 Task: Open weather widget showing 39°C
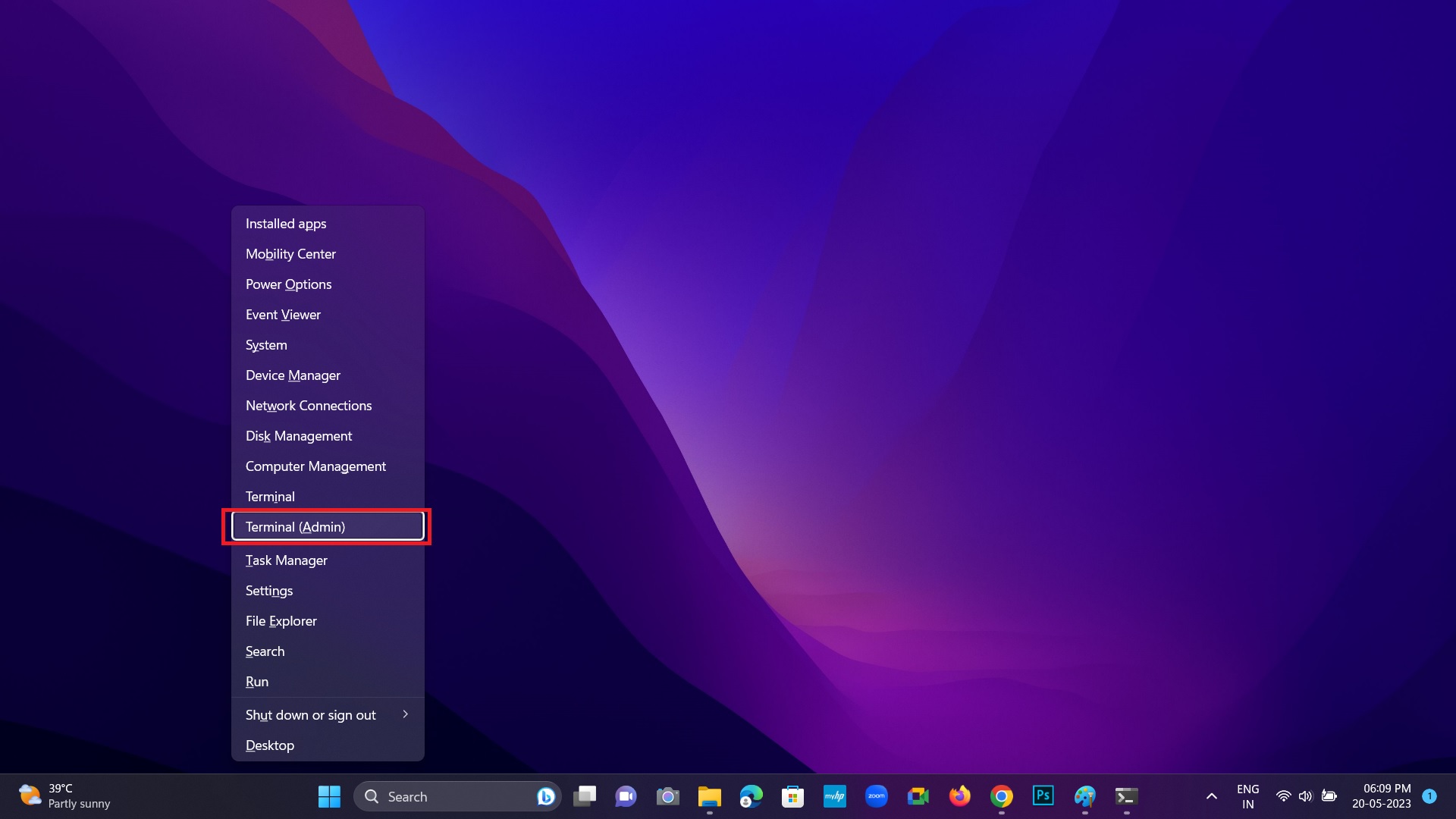click(x=64, y=796)
